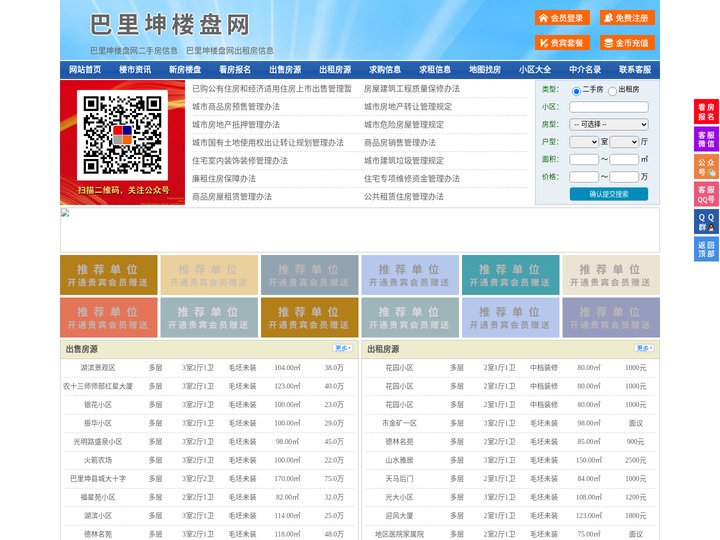Select the 出租房 radio button
Viewport: 720px width, 540px height.
612,91
